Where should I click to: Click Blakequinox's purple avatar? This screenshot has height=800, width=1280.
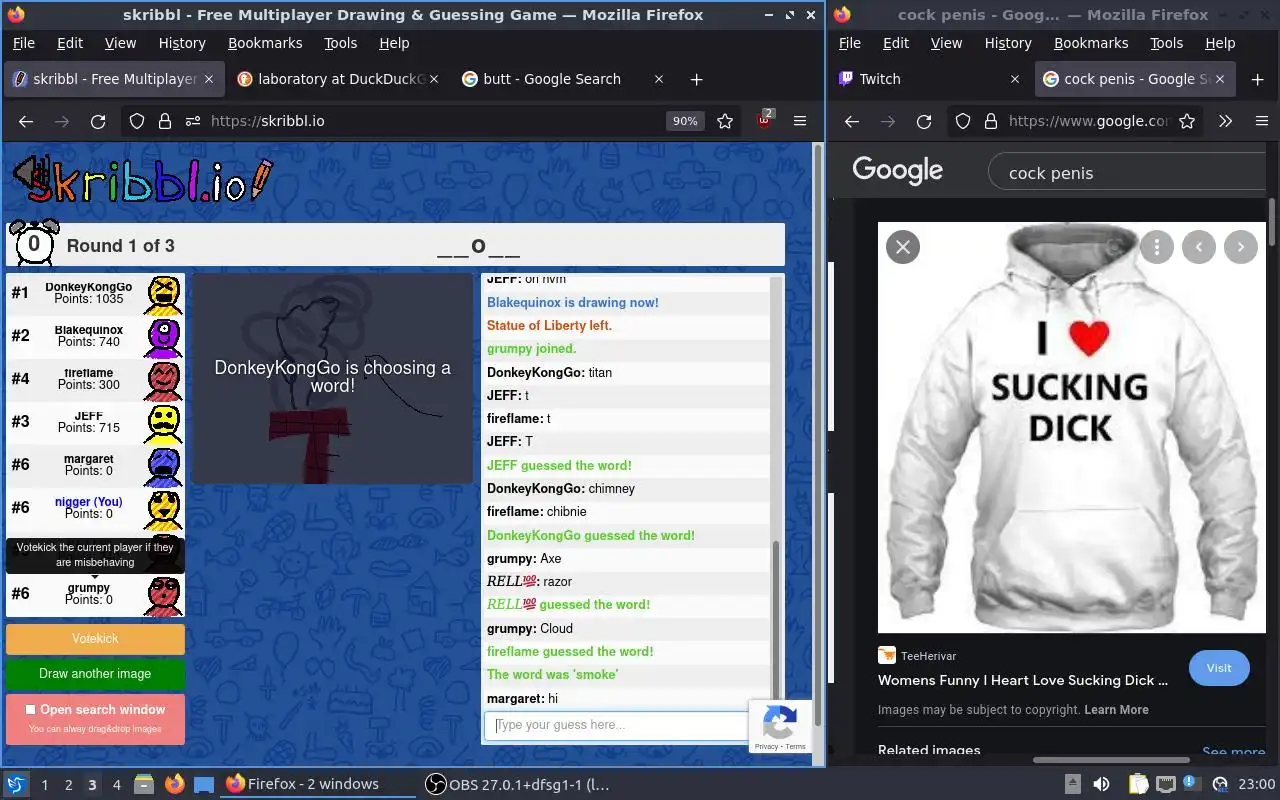pos(164,337)
